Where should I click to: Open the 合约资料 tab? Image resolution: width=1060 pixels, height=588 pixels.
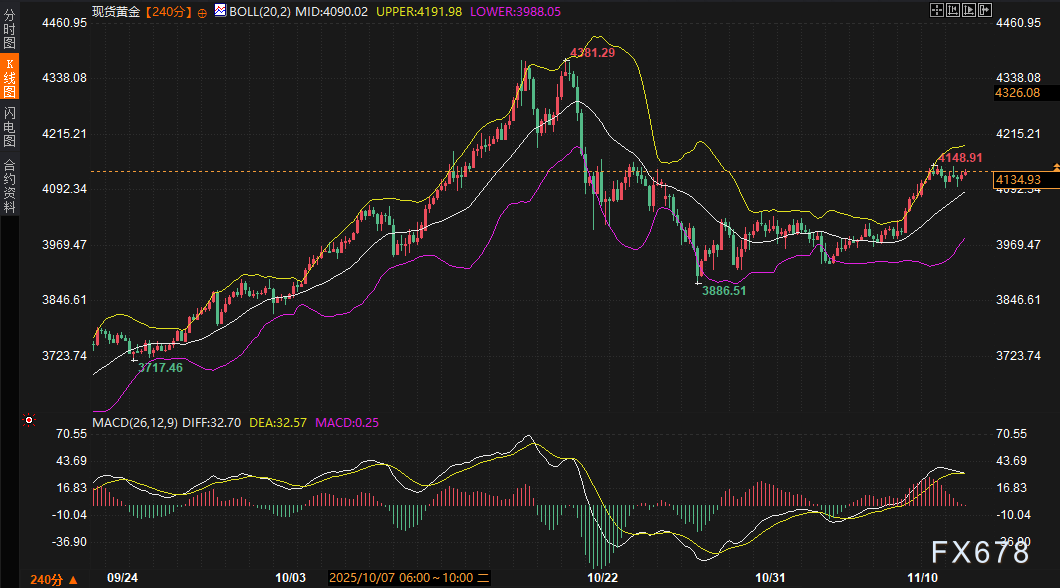(x=9, y=186)
